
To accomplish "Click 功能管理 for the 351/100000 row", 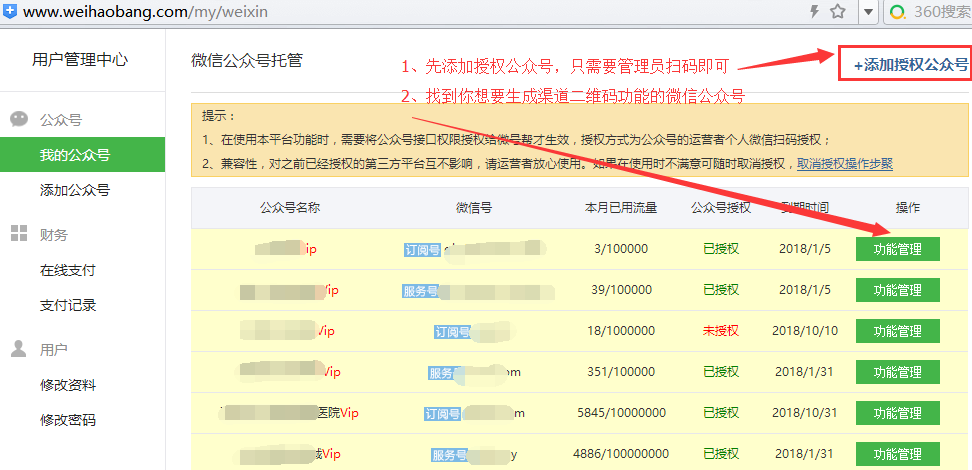I will [x=898, y=372].
